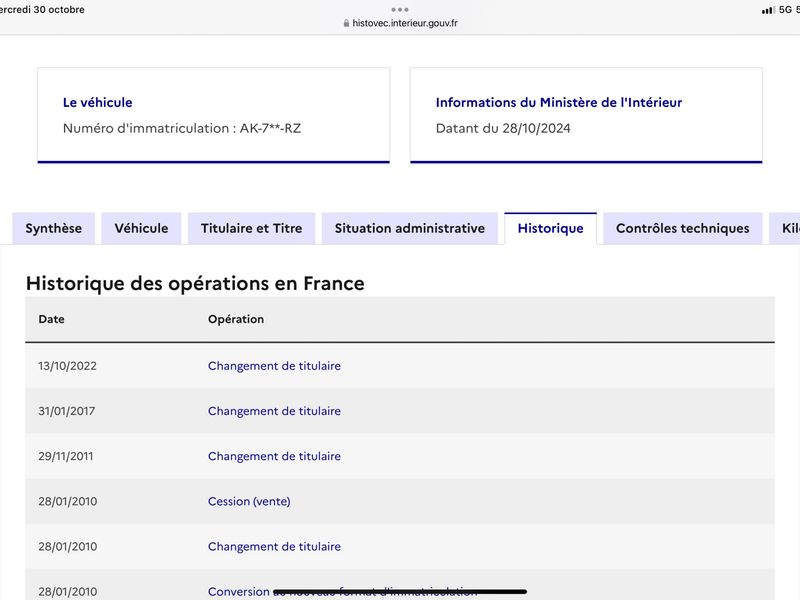Click the 31/01/2017 date cell
This screenshot has height=600, width=800.
click(x=67, y=411)
